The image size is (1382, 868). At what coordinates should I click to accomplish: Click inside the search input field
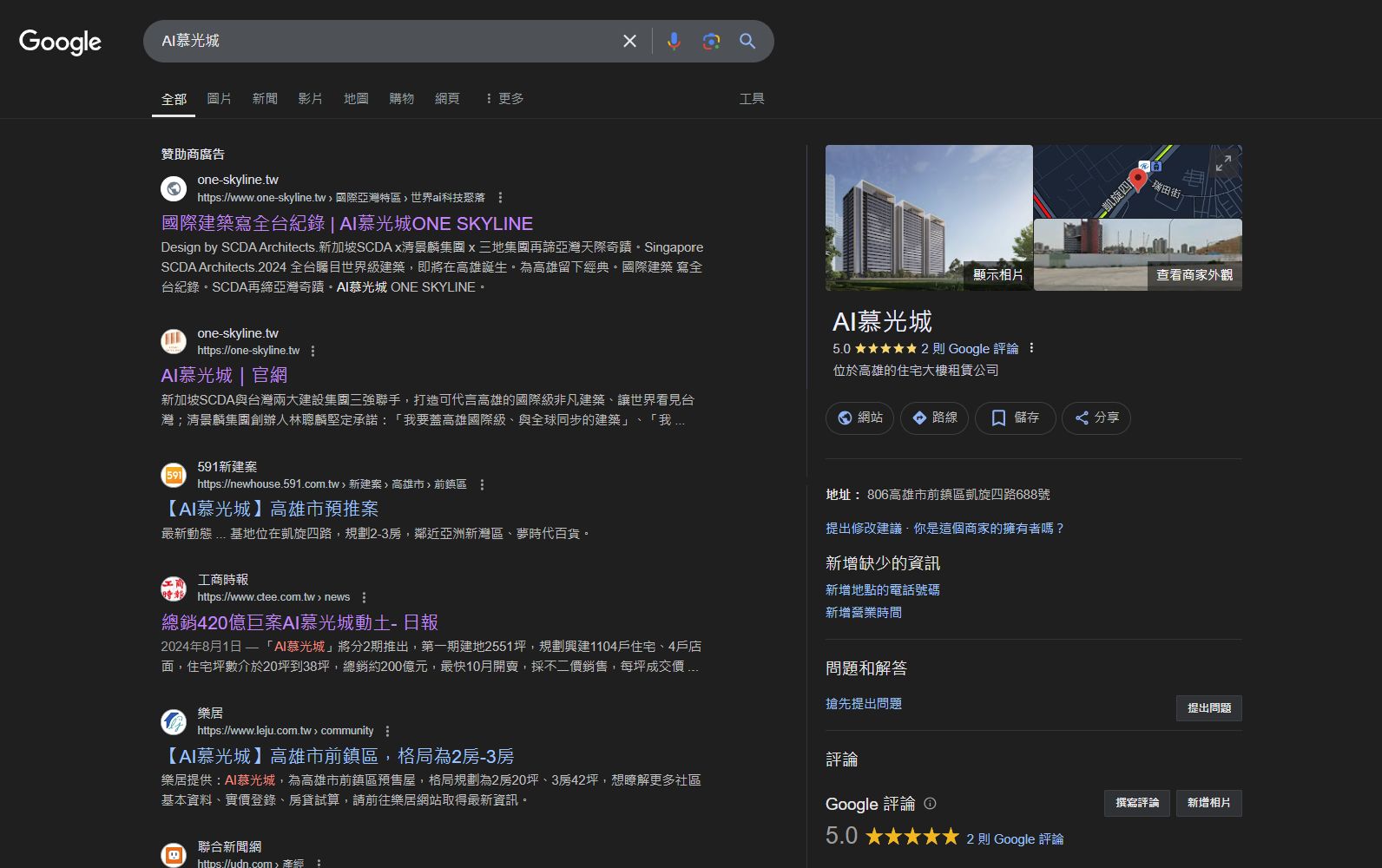coord(382,41)
